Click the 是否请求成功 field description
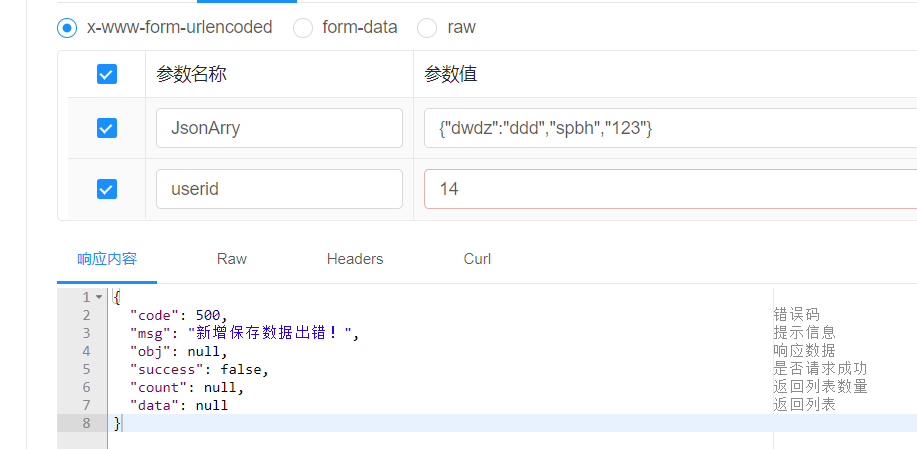This screenshot has height=449, width=917. [820, 369]
